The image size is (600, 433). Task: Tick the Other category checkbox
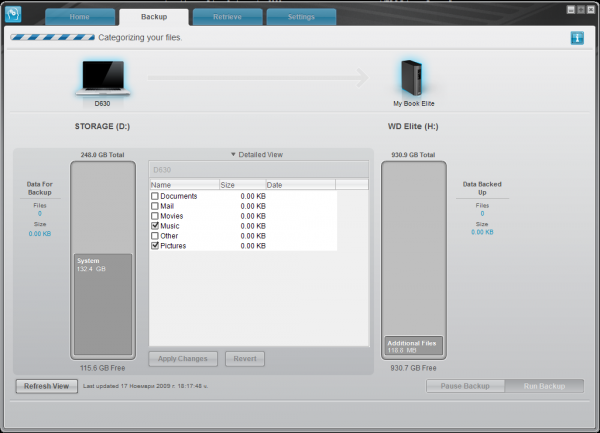tap(155, 236)
